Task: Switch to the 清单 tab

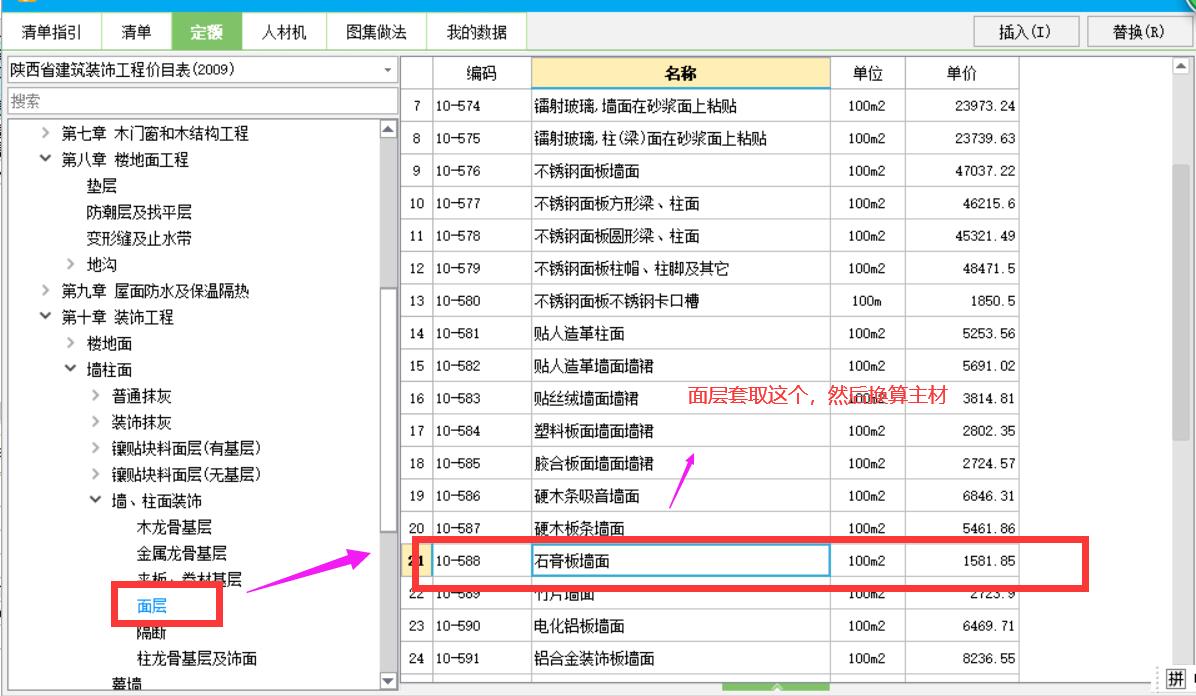Action: click(x=137, y=32)
